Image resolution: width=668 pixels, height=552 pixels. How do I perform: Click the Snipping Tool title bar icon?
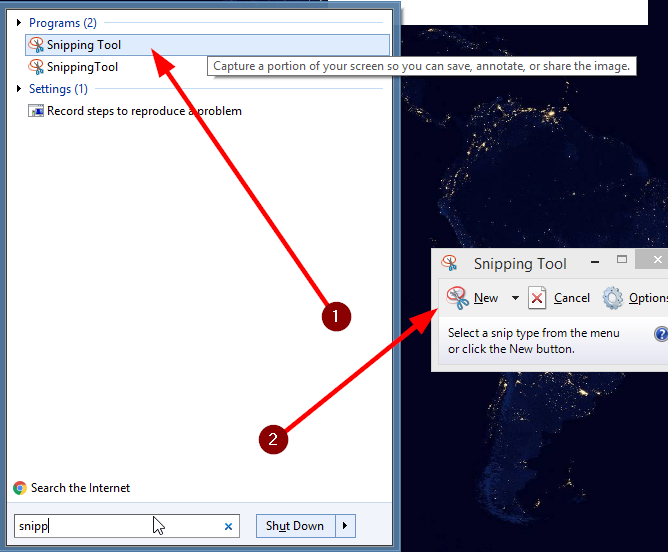(x=451, y=264)
